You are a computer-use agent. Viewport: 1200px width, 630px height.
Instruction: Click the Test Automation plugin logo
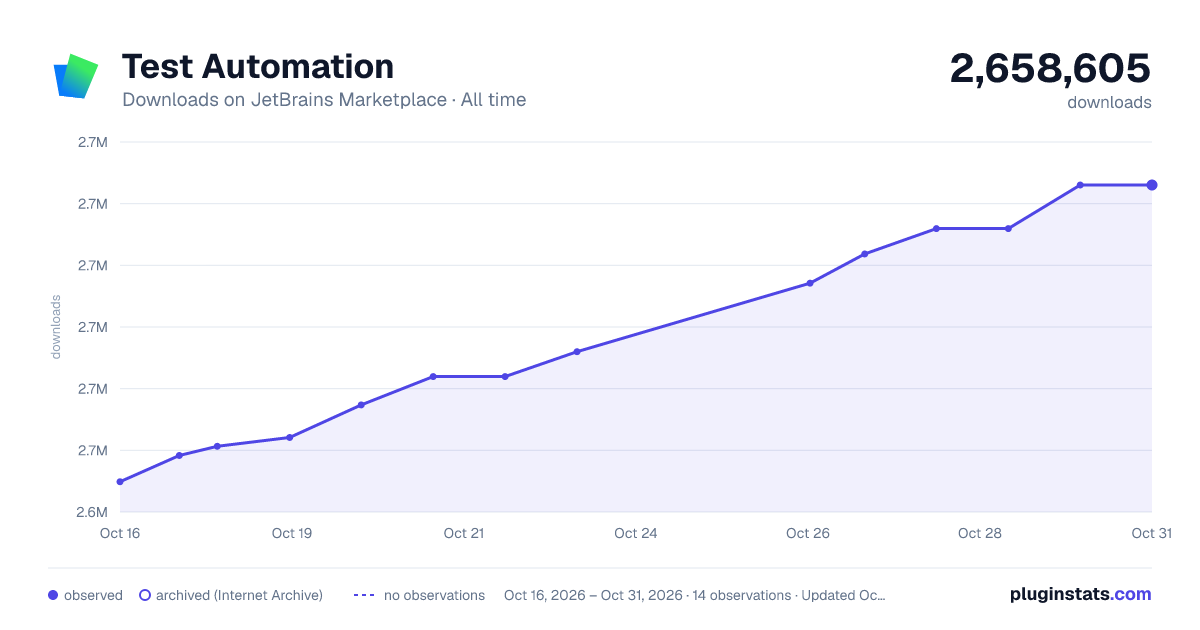pyautogui.click(x=76, y=76)
